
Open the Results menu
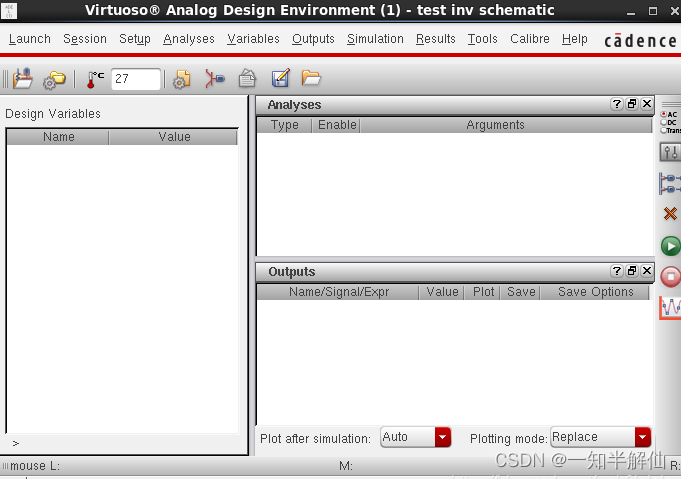pos(436,39)
